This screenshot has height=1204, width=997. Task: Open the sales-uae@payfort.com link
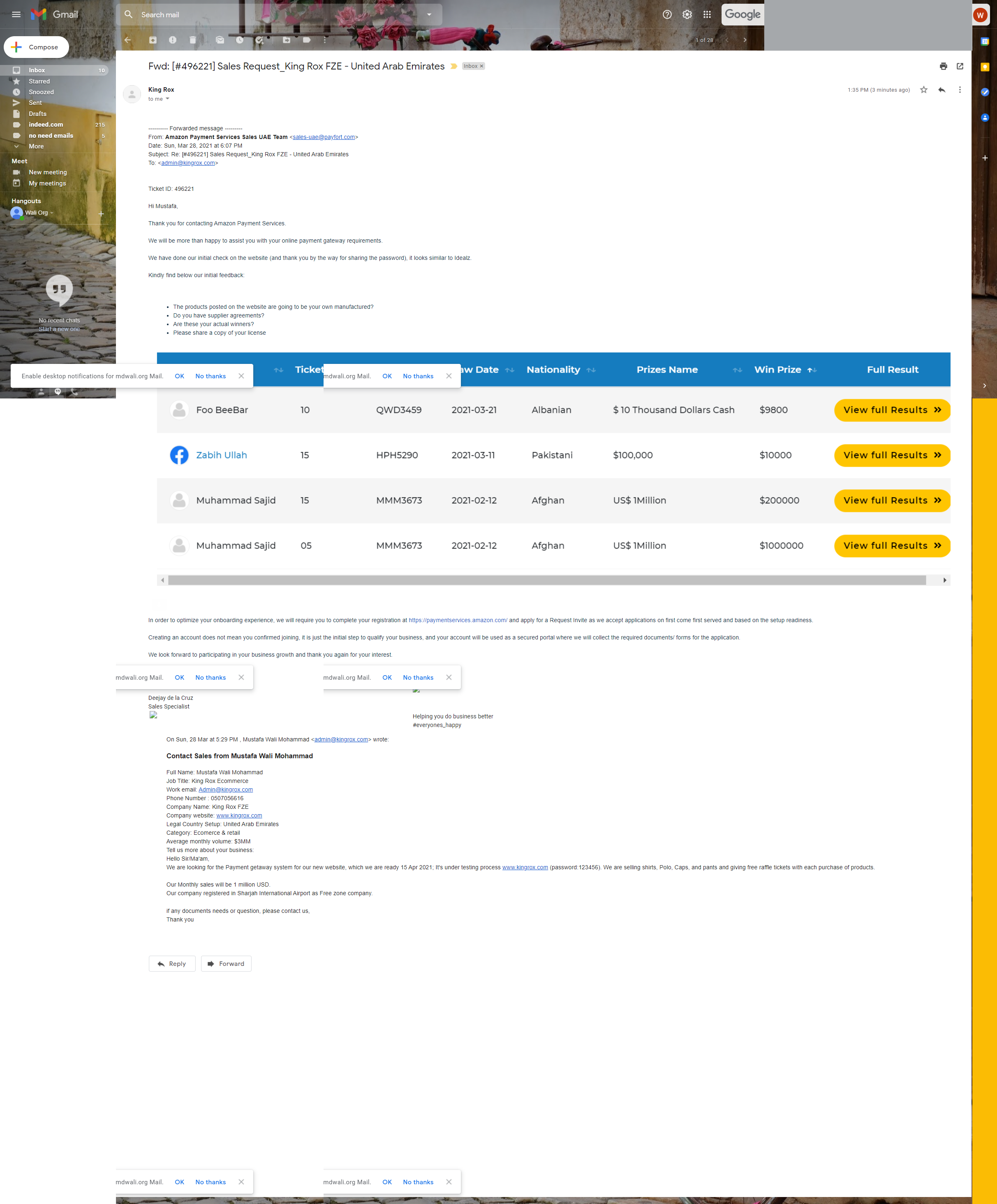324,137
